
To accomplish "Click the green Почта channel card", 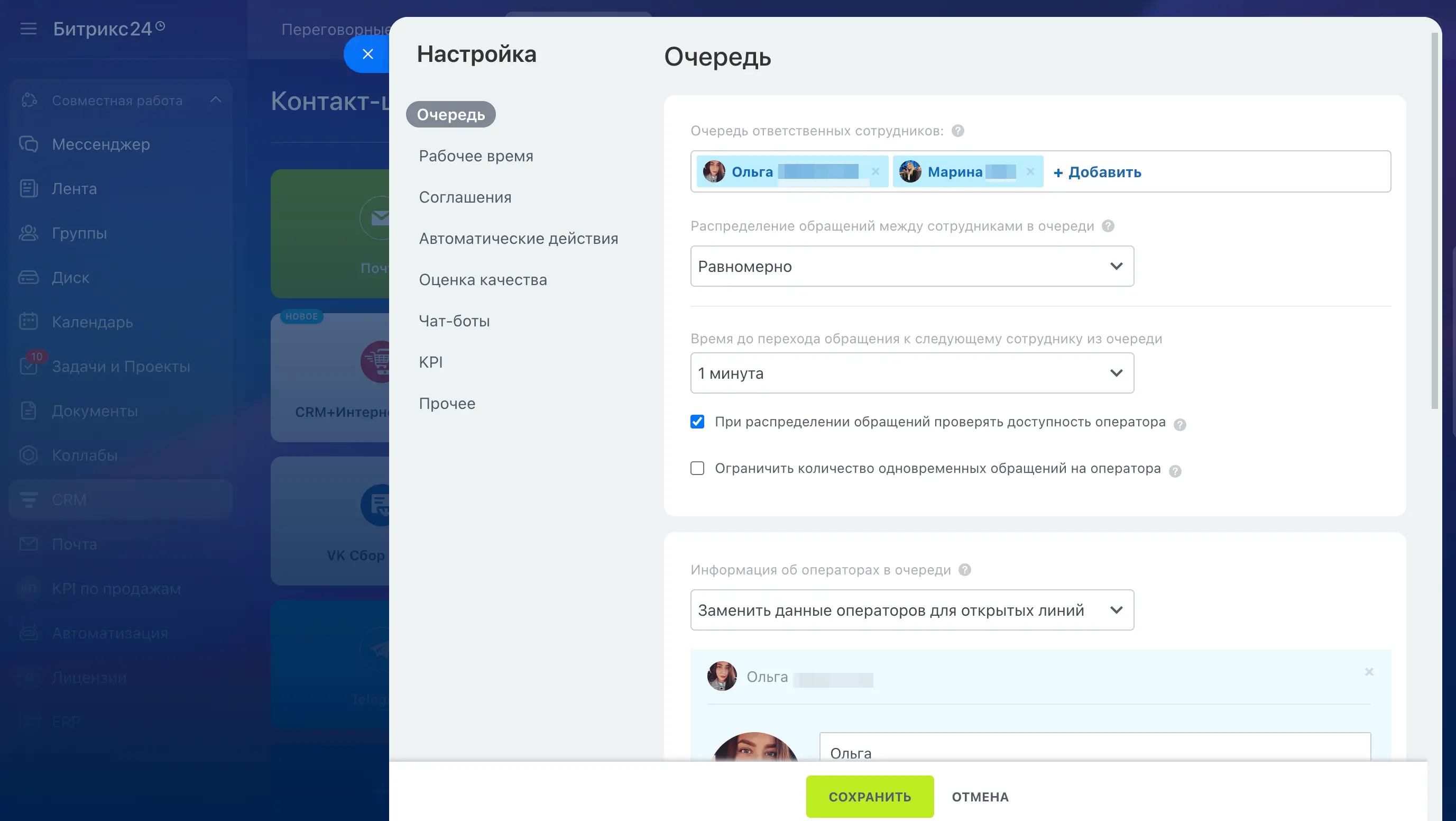I will 330,233.
